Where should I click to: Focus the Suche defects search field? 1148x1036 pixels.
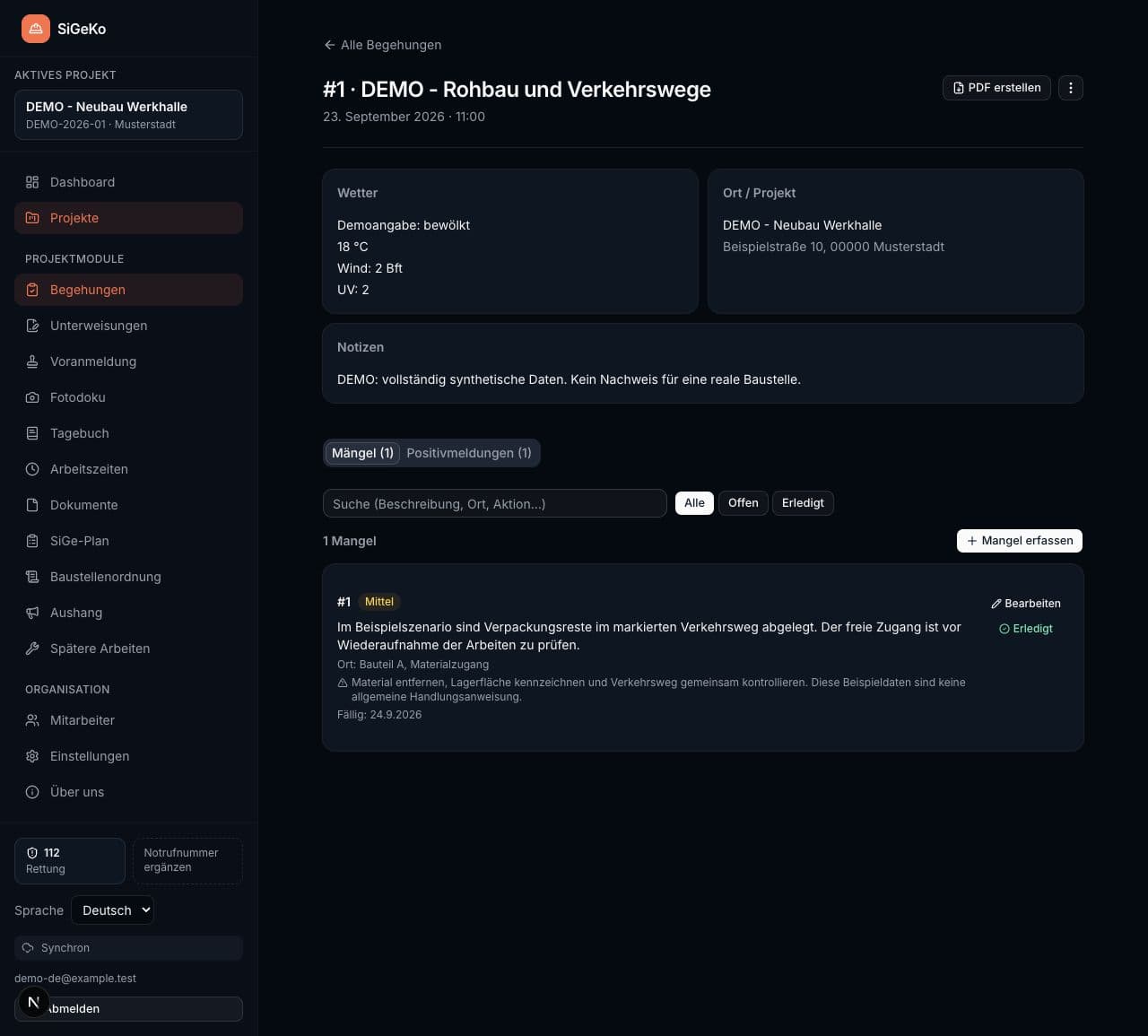[x=494, y=503]
